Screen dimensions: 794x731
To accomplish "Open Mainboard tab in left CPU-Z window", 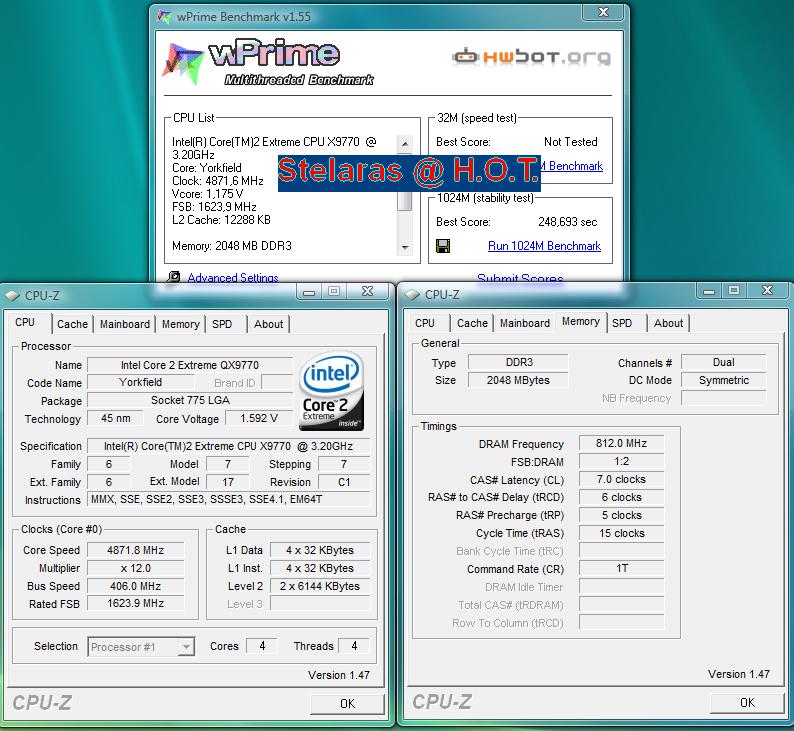I will (125, 324).
